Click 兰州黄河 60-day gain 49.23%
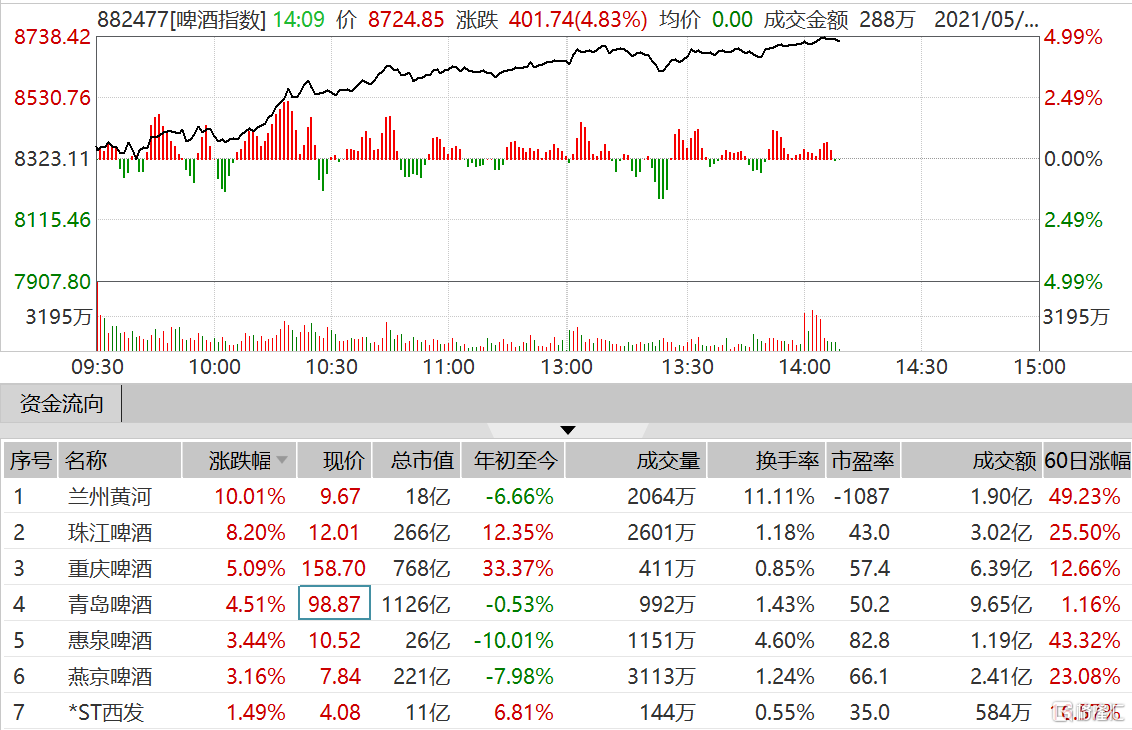 [1085, 497]
